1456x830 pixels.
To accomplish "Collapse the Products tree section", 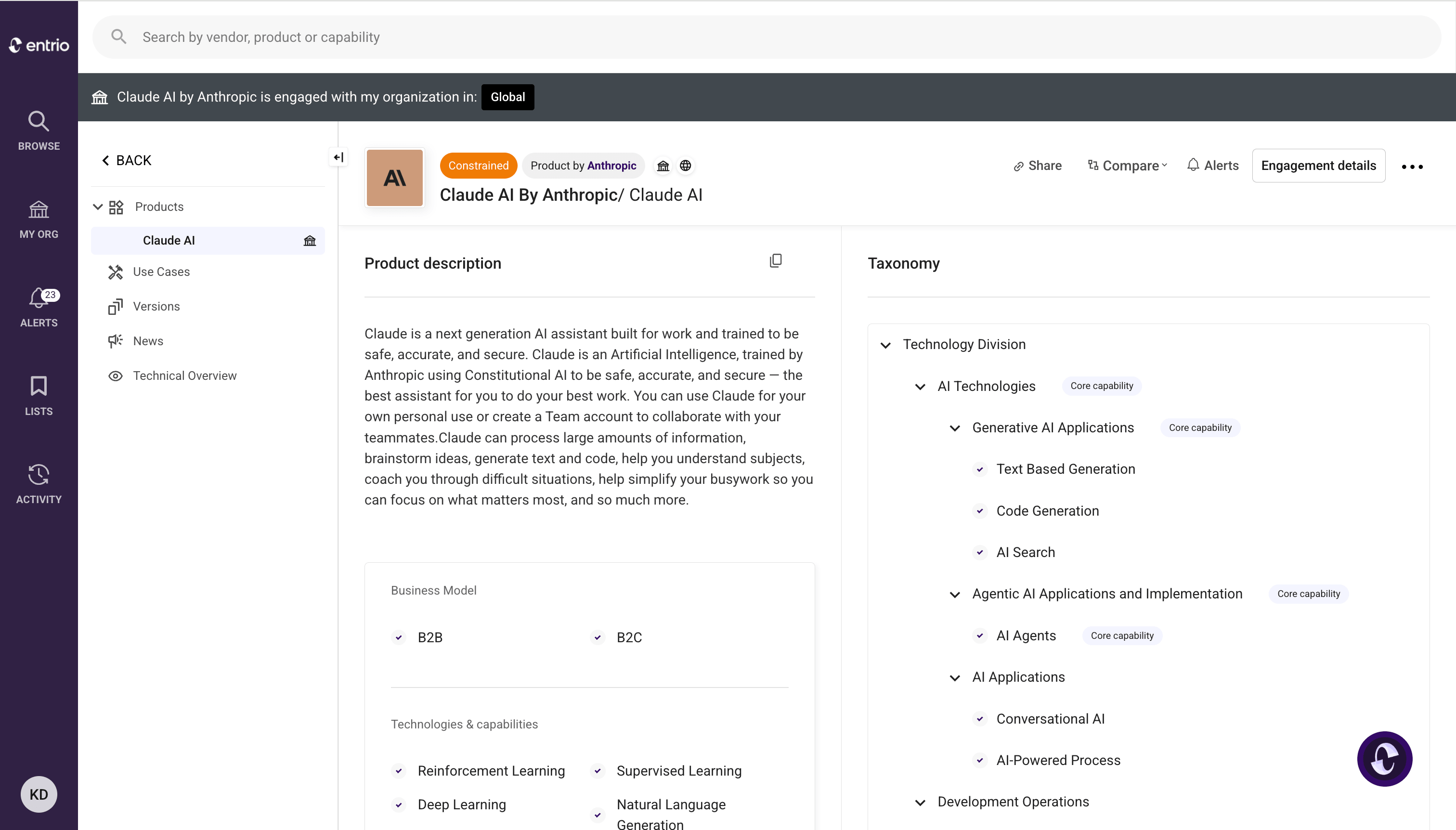I will 97,207.
